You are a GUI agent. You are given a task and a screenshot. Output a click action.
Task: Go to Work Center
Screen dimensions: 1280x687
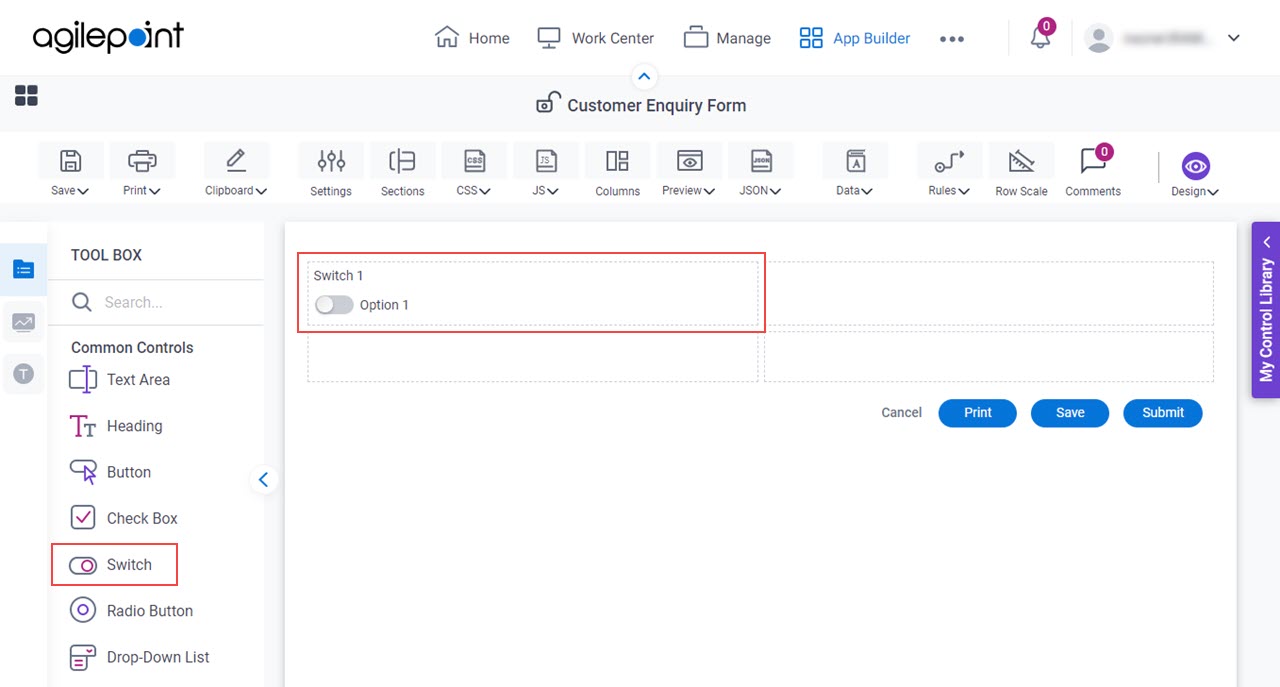click(596, 38)
